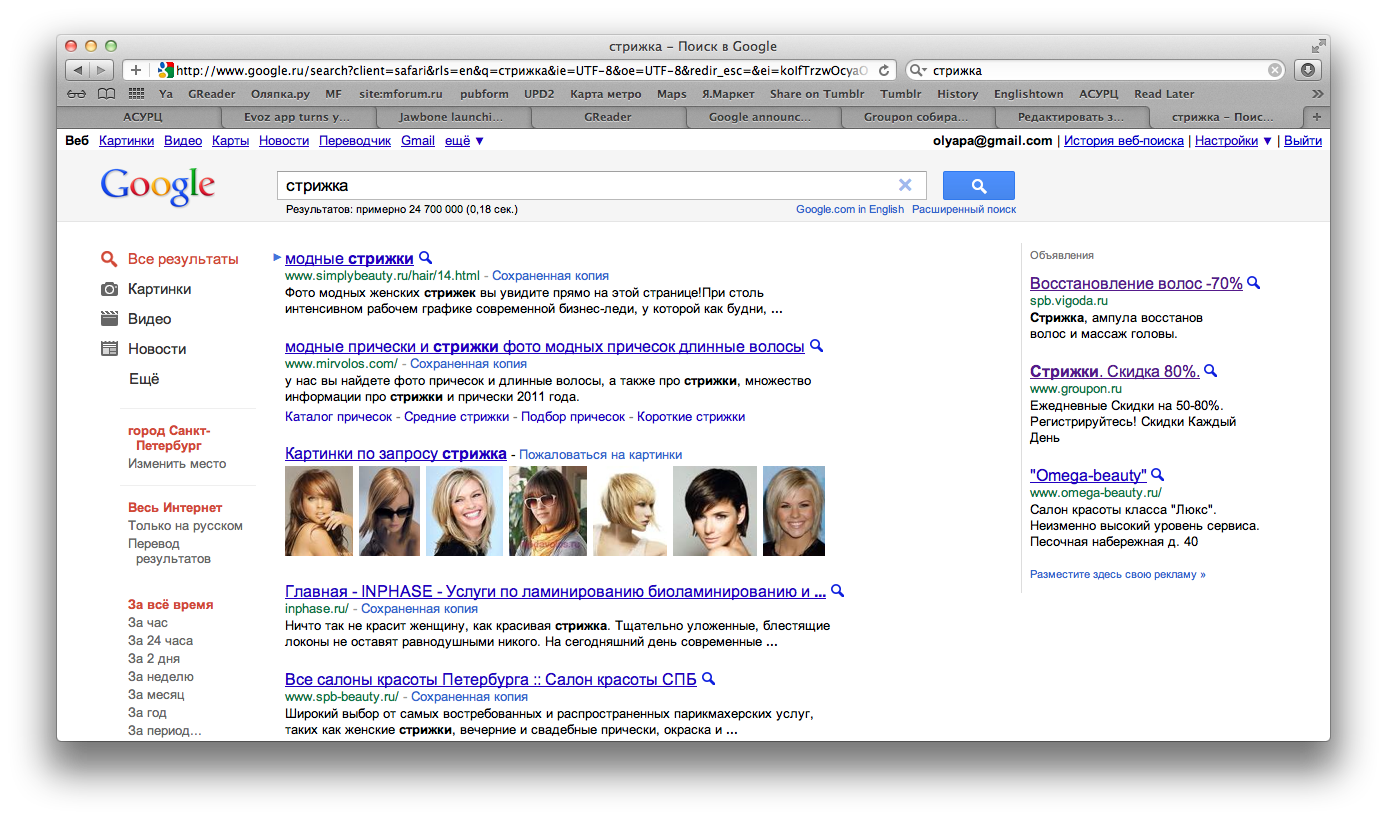Screen dimensions: 1387x820
Task: Enter full screen with the arrows icon
Action: pos(1319,46)
